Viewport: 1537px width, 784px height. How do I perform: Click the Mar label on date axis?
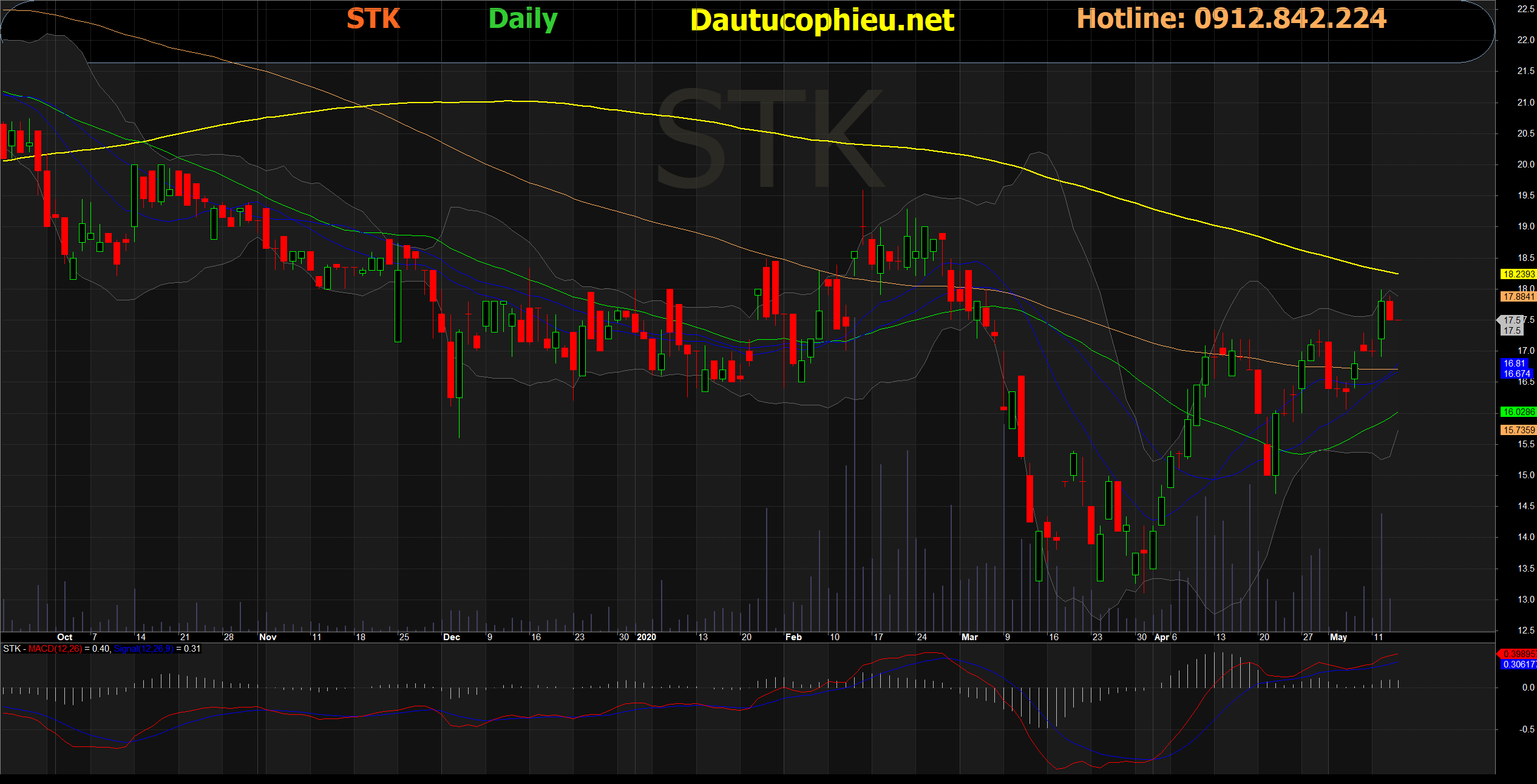969,637
